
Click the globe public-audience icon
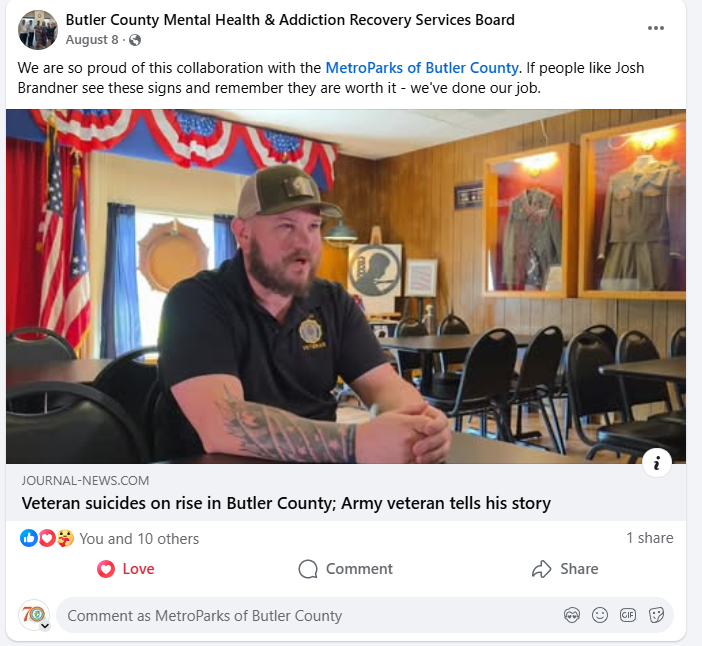click(135, 40)
